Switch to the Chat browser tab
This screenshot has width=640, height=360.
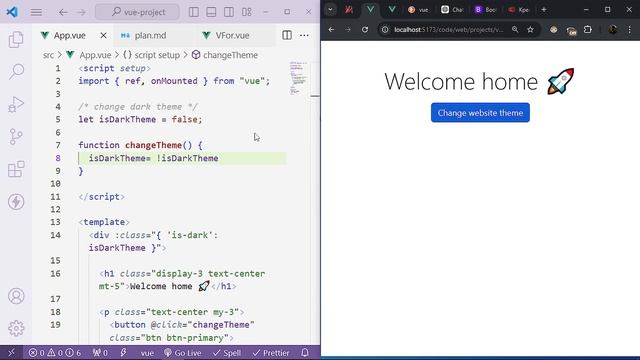click(x=452, y=9)
